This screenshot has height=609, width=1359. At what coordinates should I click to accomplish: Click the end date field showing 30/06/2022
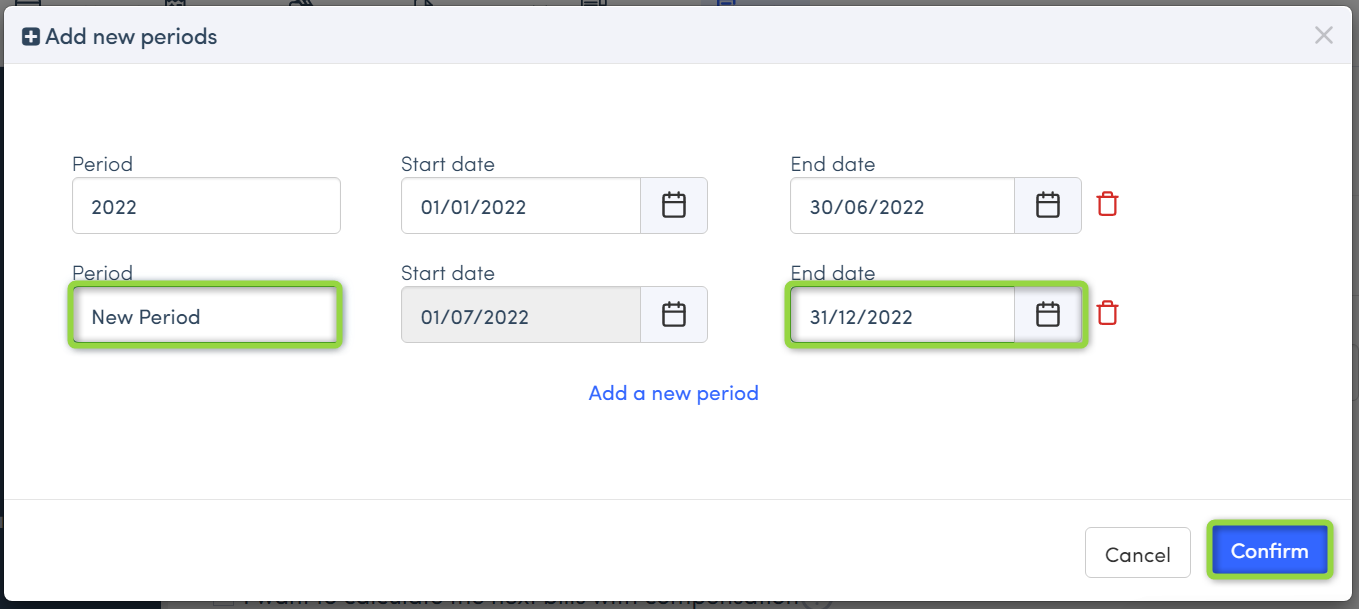point(902,207)
